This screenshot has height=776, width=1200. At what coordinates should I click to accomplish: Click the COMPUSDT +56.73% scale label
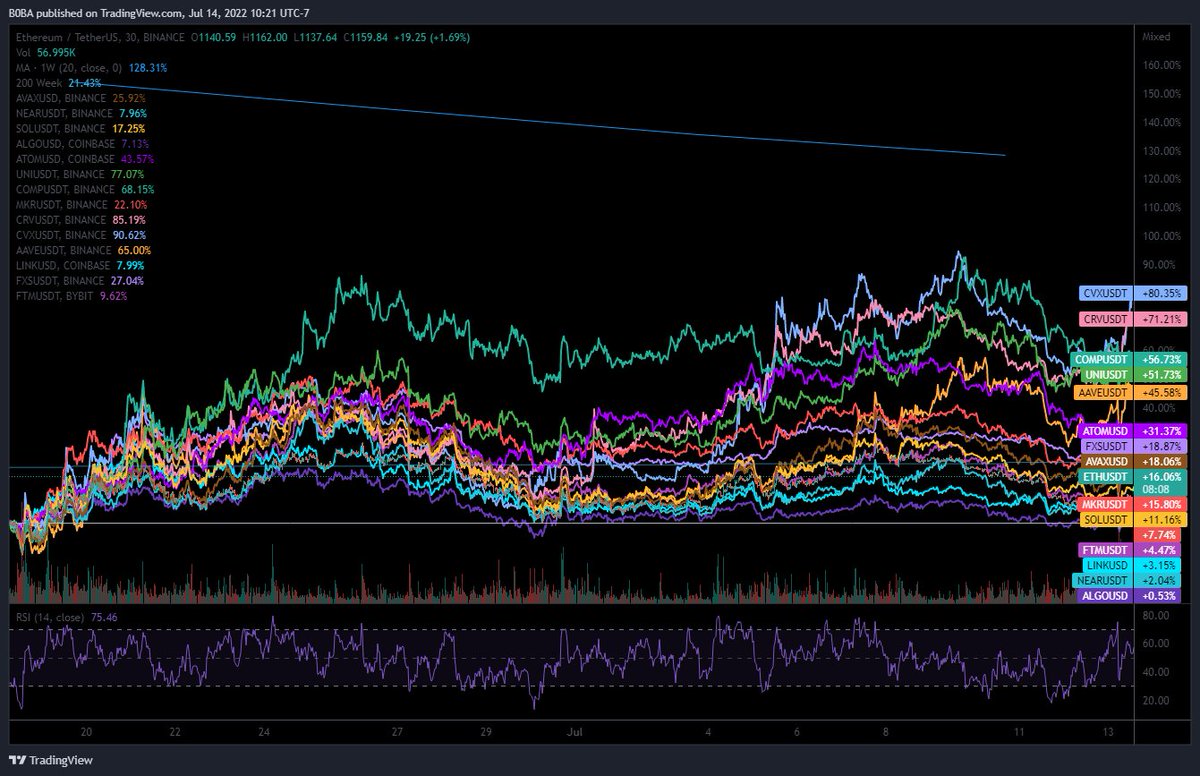pyautogui.click(x=1128, y=359)
